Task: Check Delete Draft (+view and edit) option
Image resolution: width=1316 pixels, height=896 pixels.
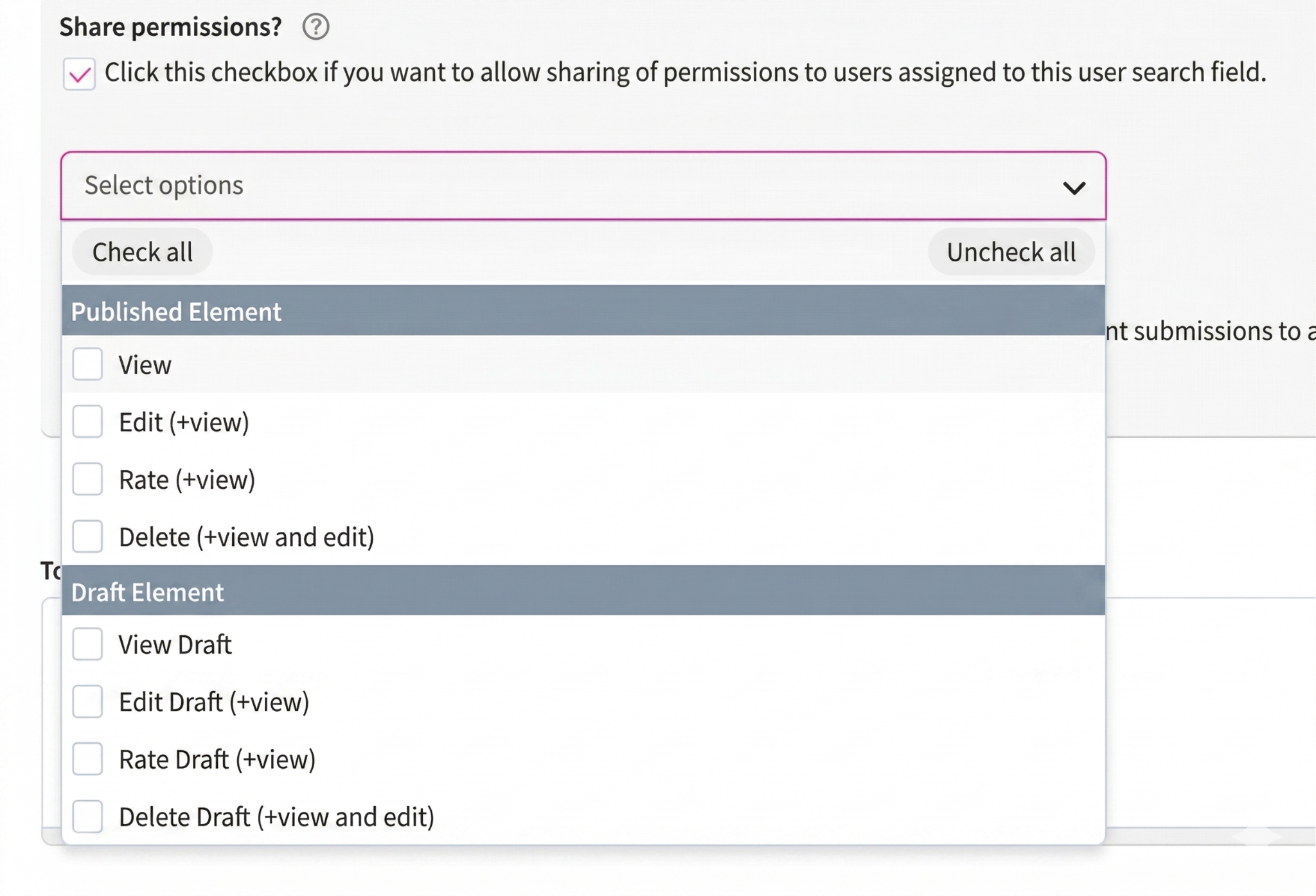Action: coord(87,816)
